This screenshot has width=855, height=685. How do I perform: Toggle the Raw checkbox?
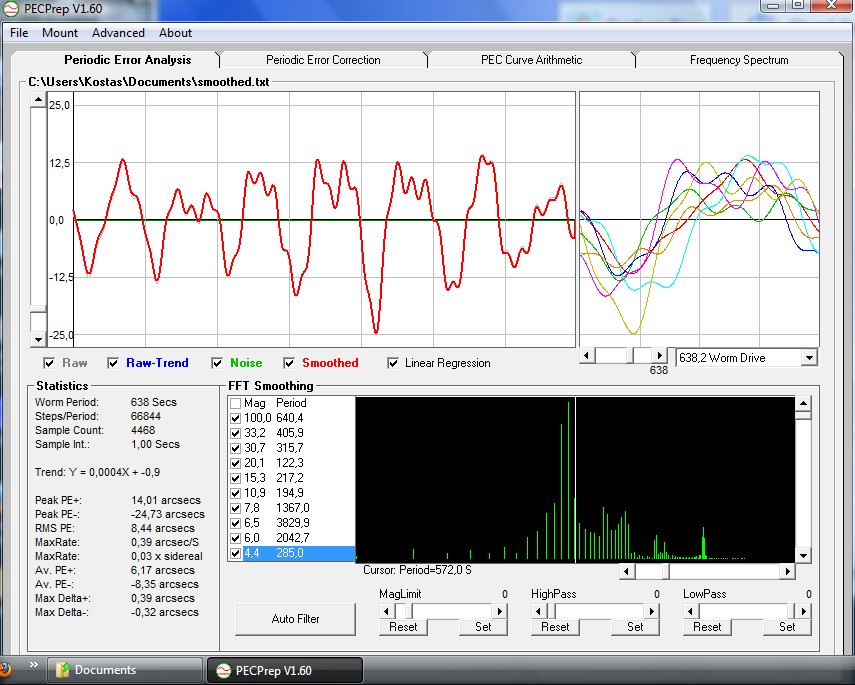click(49, 363)
